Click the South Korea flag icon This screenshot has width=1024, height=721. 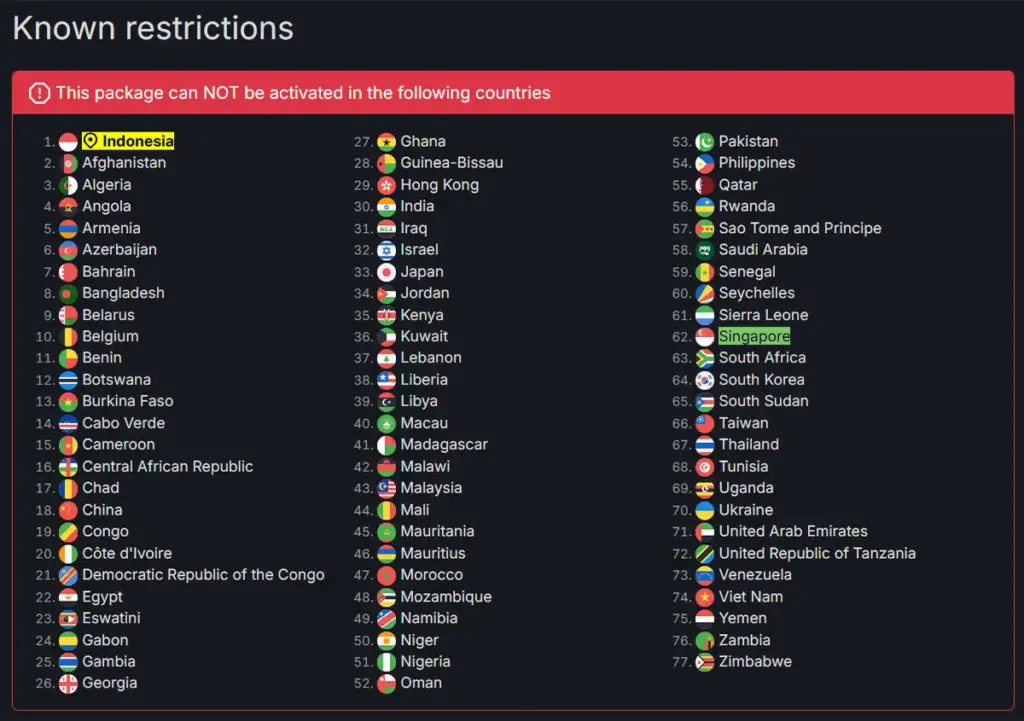[705, 380]
